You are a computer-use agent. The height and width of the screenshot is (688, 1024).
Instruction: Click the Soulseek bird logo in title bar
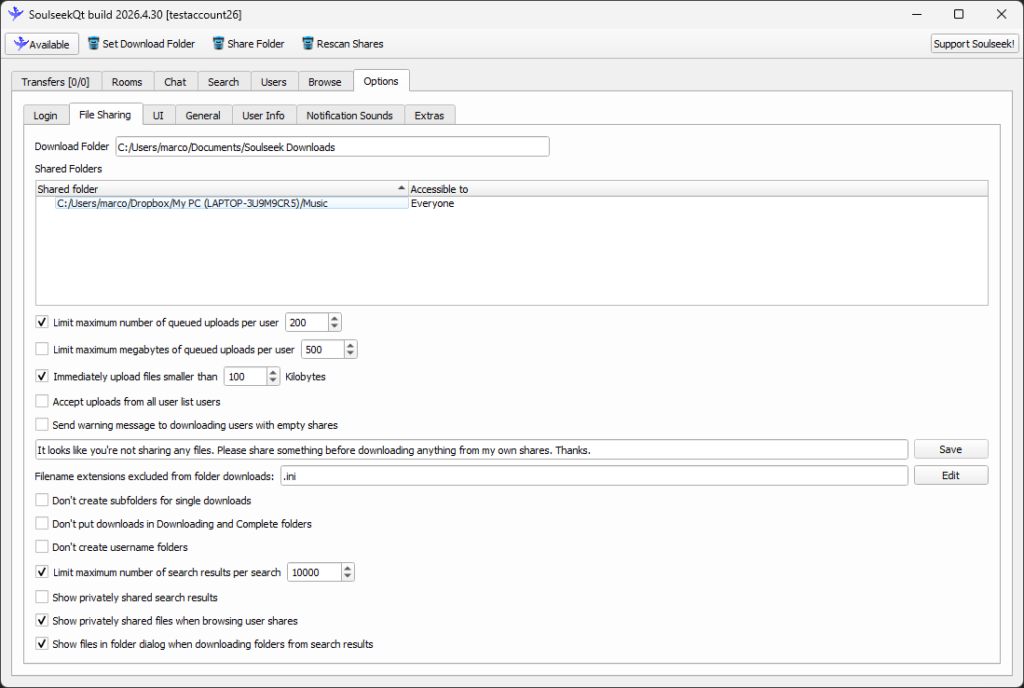pos(15,14)
